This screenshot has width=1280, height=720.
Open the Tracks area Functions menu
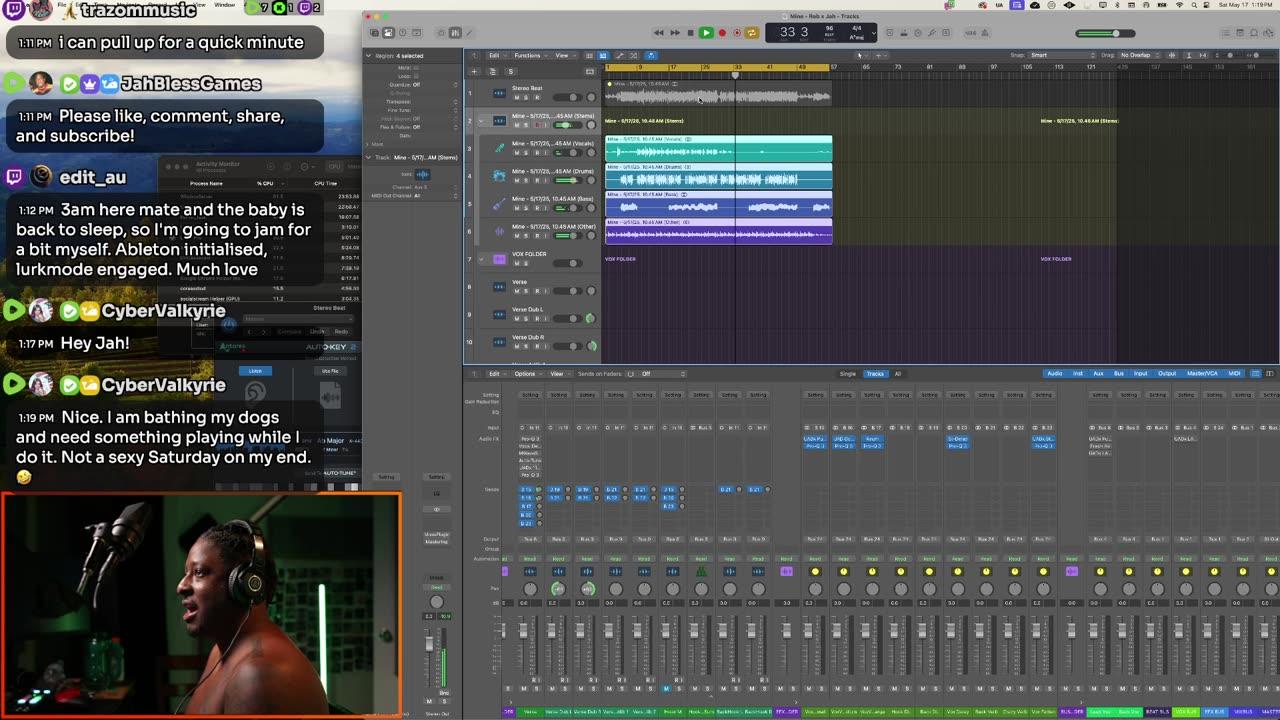click(x=529, y=55)
